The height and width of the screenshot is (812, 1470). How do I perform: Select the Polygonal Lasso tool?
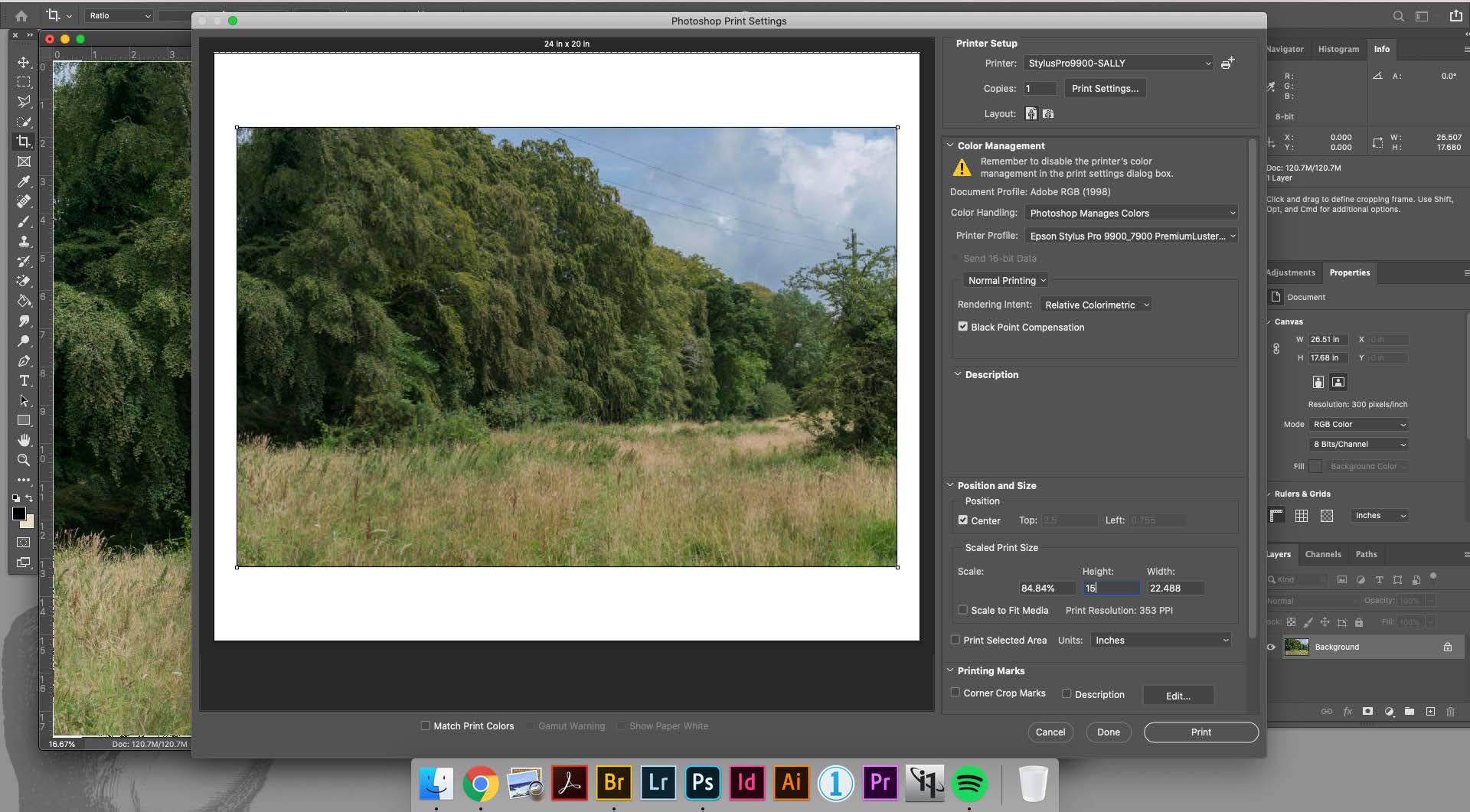[24, 102]
